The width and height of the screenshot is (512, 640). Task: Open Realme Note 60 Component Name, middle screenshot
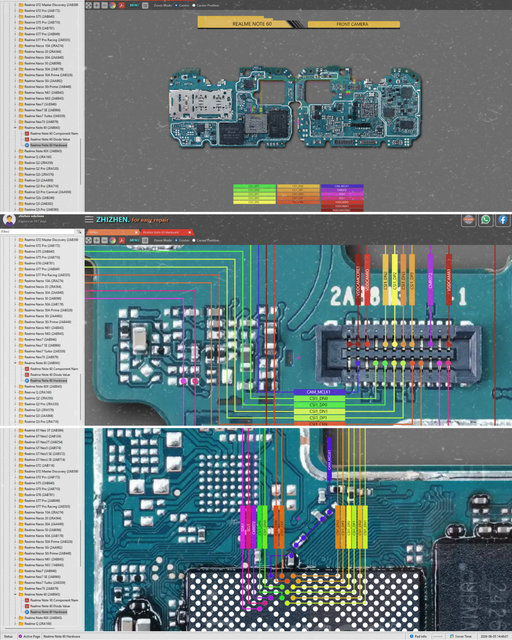(x=53, y=369)
